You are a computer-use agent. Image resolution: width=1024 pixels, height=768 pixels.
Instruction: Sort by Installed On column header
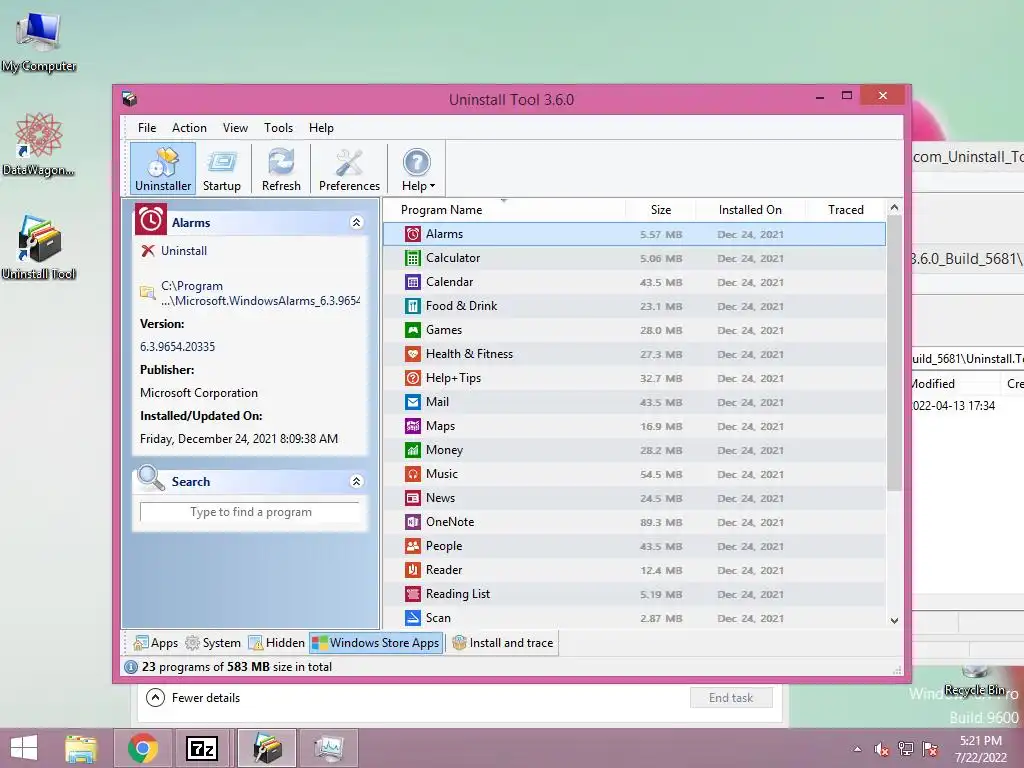(750, 210)
